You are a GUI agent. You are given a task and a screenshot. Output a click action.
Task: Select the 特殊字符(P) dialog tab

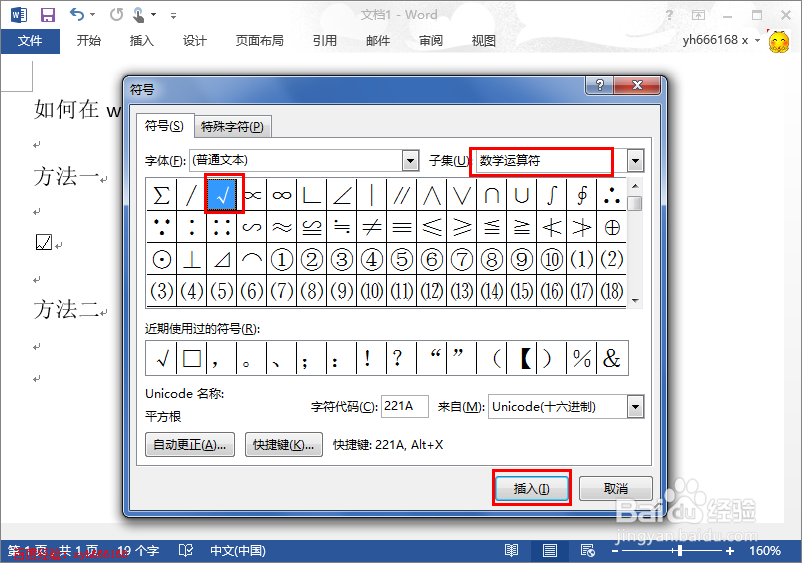232,126
